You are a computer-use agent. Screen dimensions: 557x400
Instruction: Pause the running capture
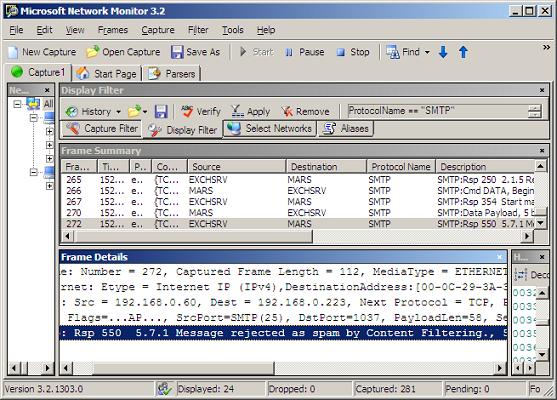coord(305,52)
